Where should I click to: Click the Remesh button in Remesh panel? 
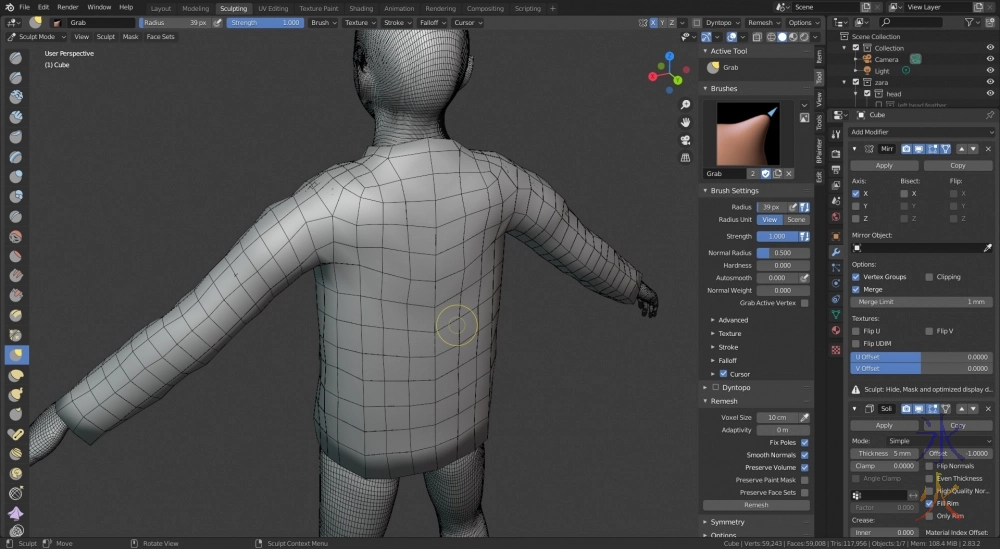(756, 505)
